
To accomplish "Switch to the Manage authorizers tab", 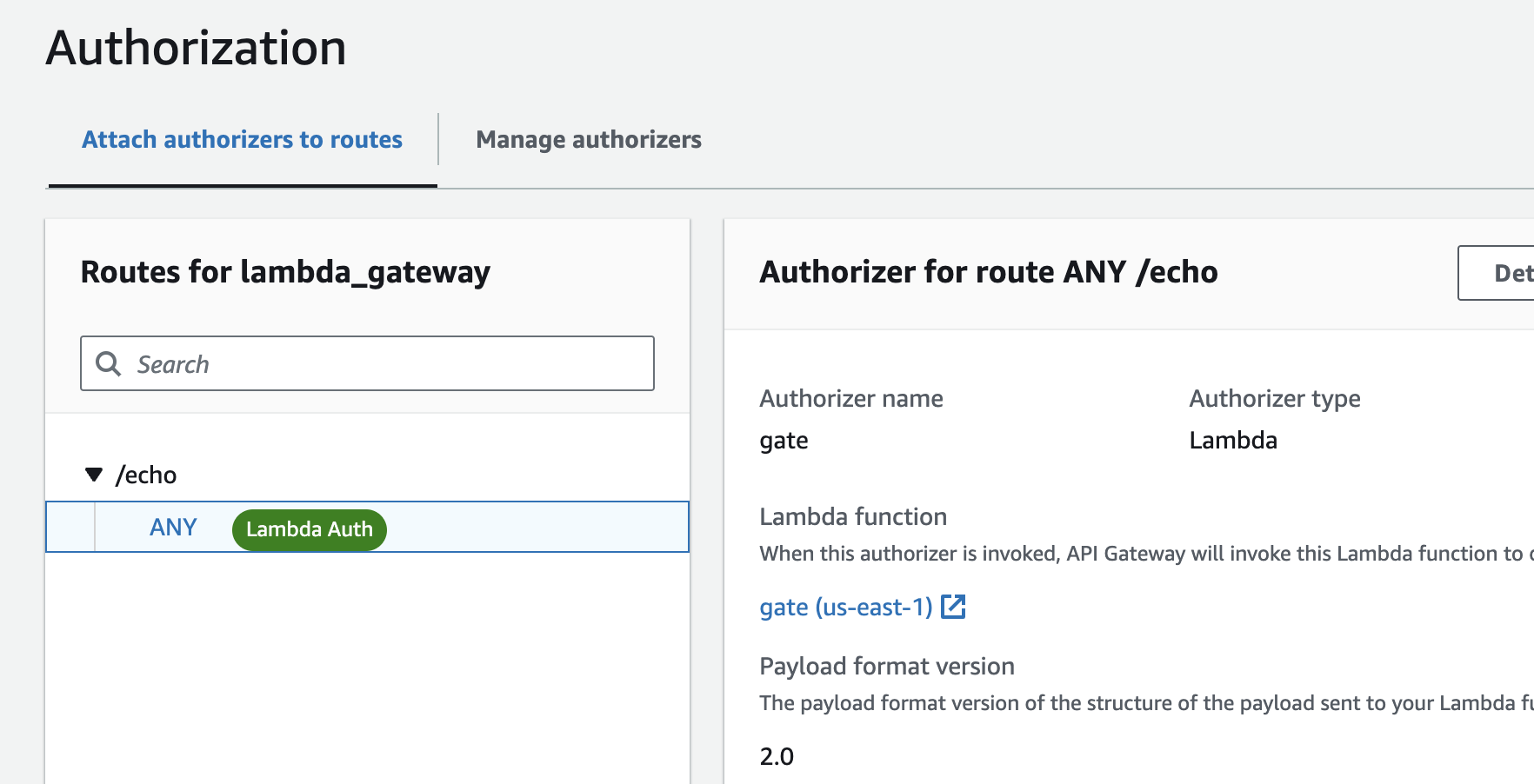I will (x=588, y=139).
